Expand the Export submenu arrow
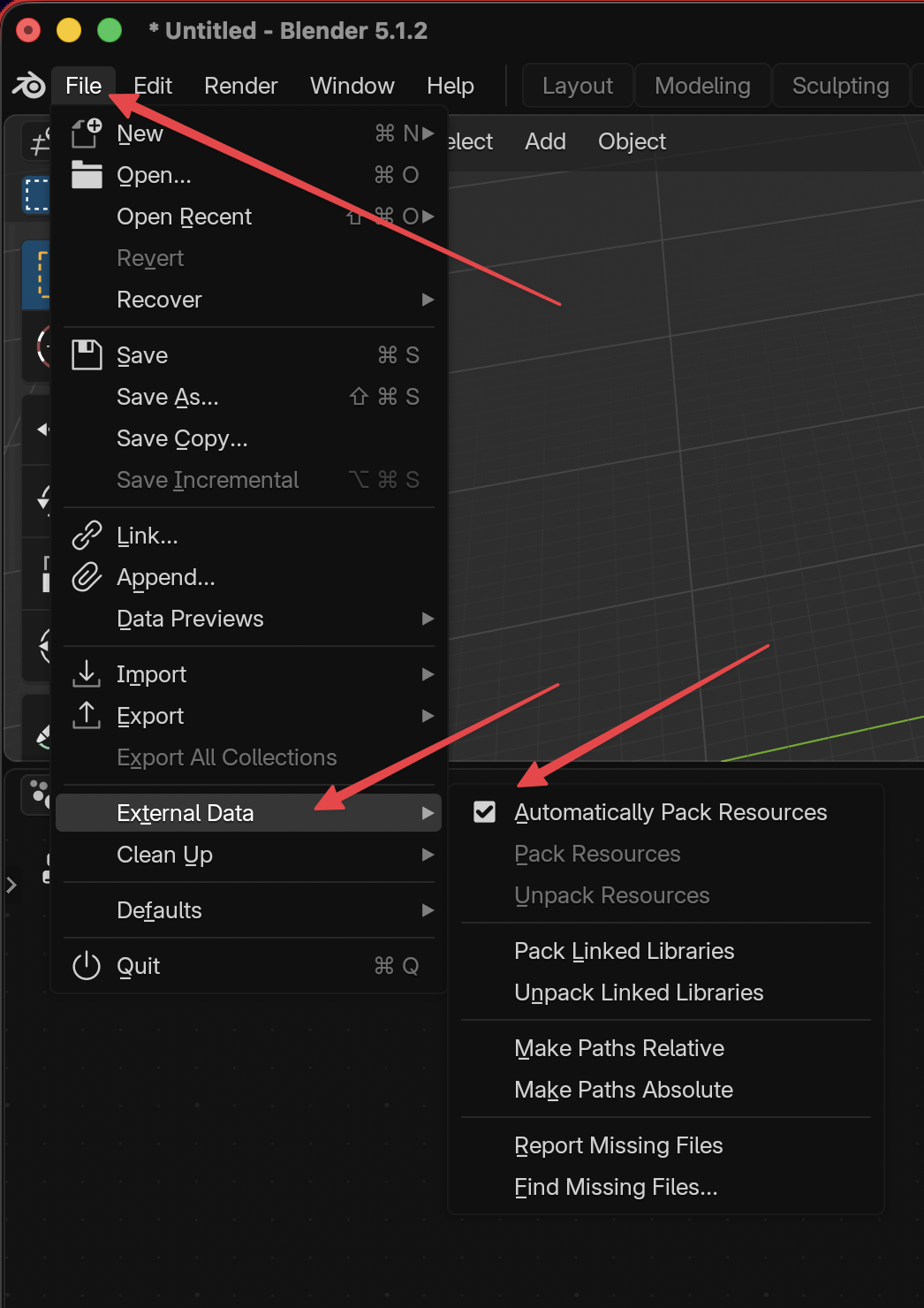Viewport: 924px width, 1308px height. 428,716
